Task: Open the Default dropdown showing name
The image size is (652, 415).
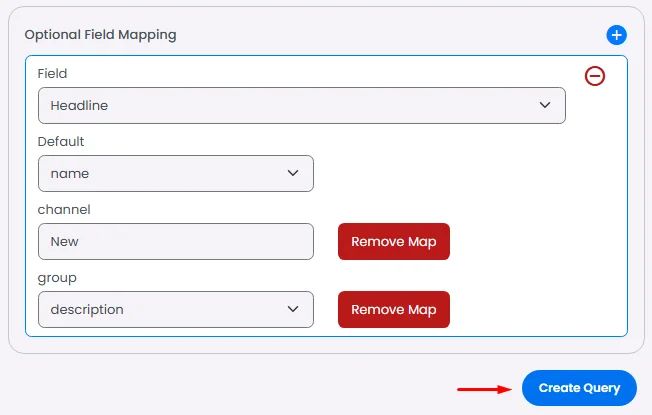Action: point(175,173)
